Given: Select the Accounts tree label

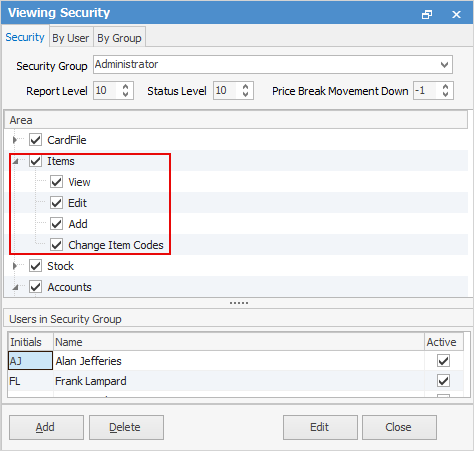Looking at the screenshot, I should [69, 287].
